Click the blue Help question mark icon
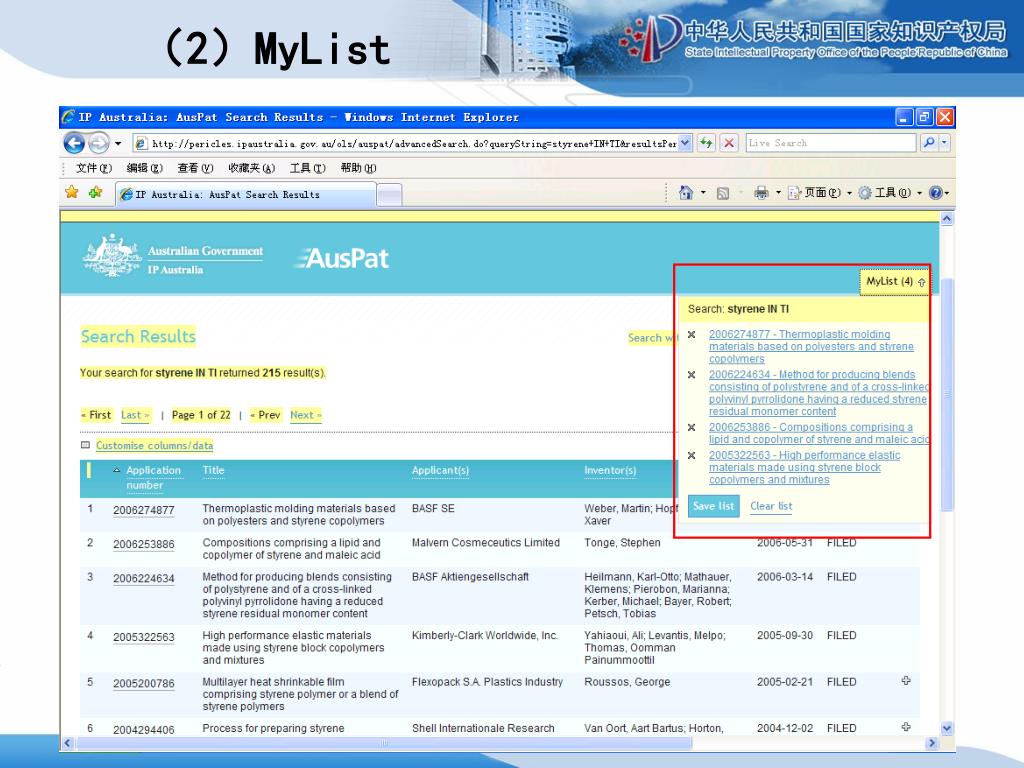Image resolution: width=1024 pixels, height=768 pixels. pyautogui.click(x=935, y=193)
